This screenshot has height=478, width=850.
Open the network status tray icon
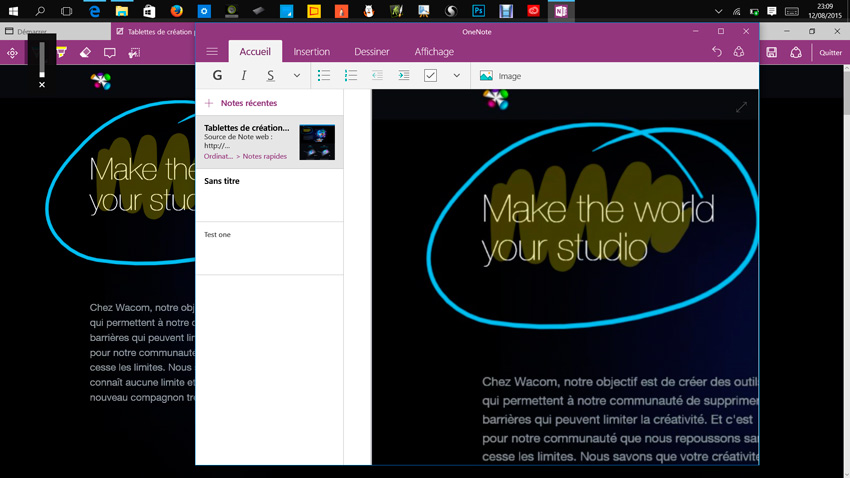coord(736,11)
